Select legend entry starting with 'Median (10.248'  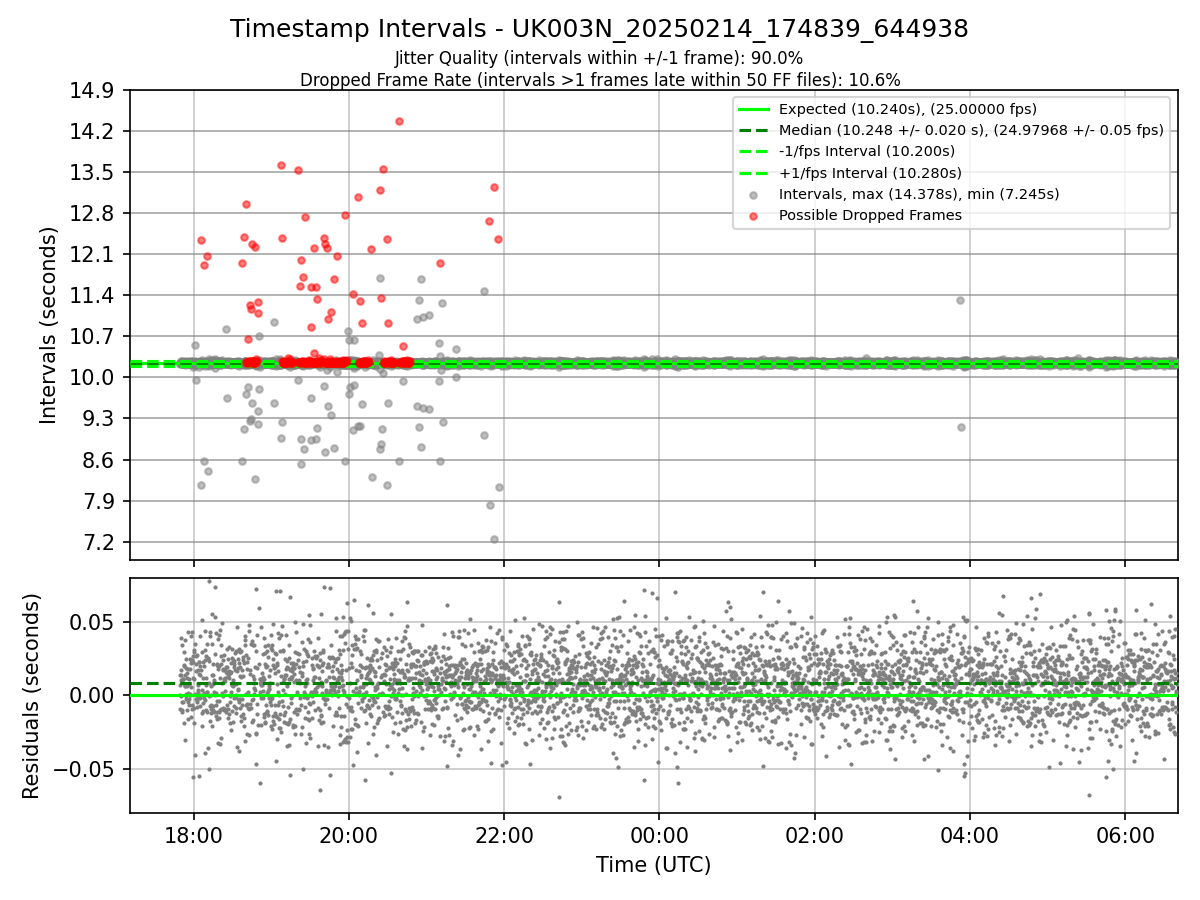971,130
